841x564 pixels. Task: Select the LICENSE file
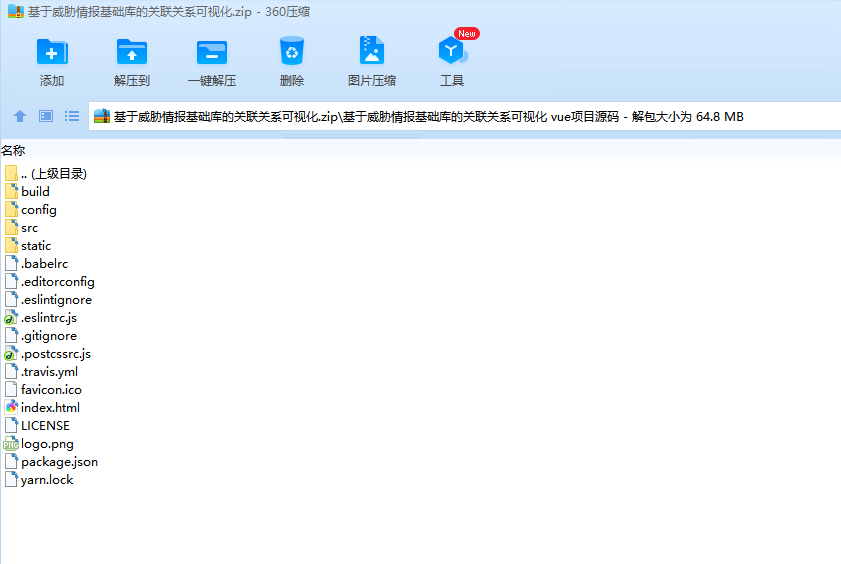38,426
